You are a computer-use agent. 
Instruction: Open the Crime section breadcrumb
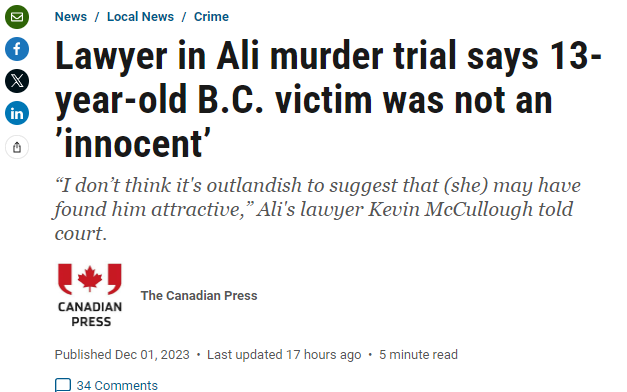211,17
